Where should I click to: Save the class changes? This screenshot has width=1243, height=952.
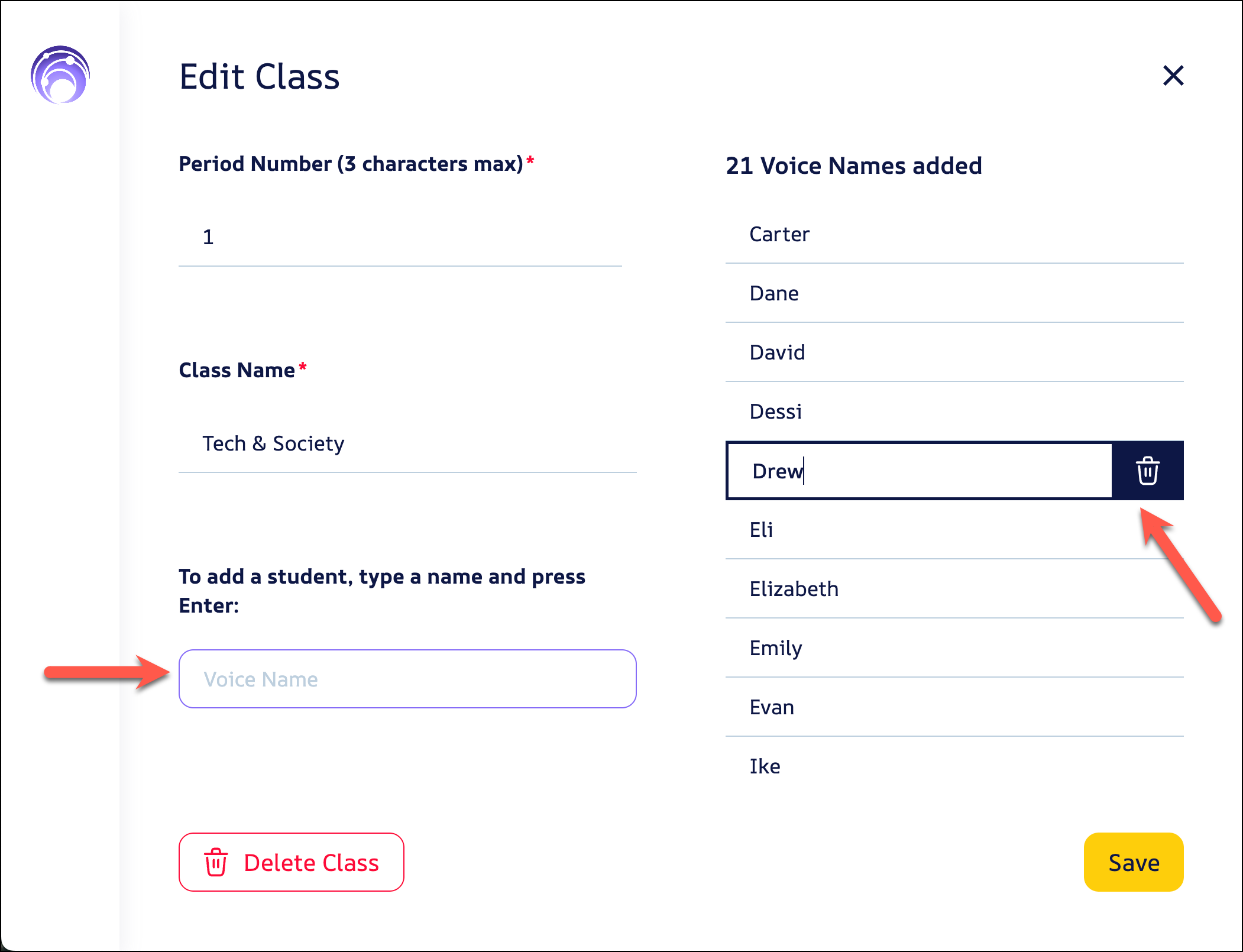pyautogui.click(x=1133, y=862)
